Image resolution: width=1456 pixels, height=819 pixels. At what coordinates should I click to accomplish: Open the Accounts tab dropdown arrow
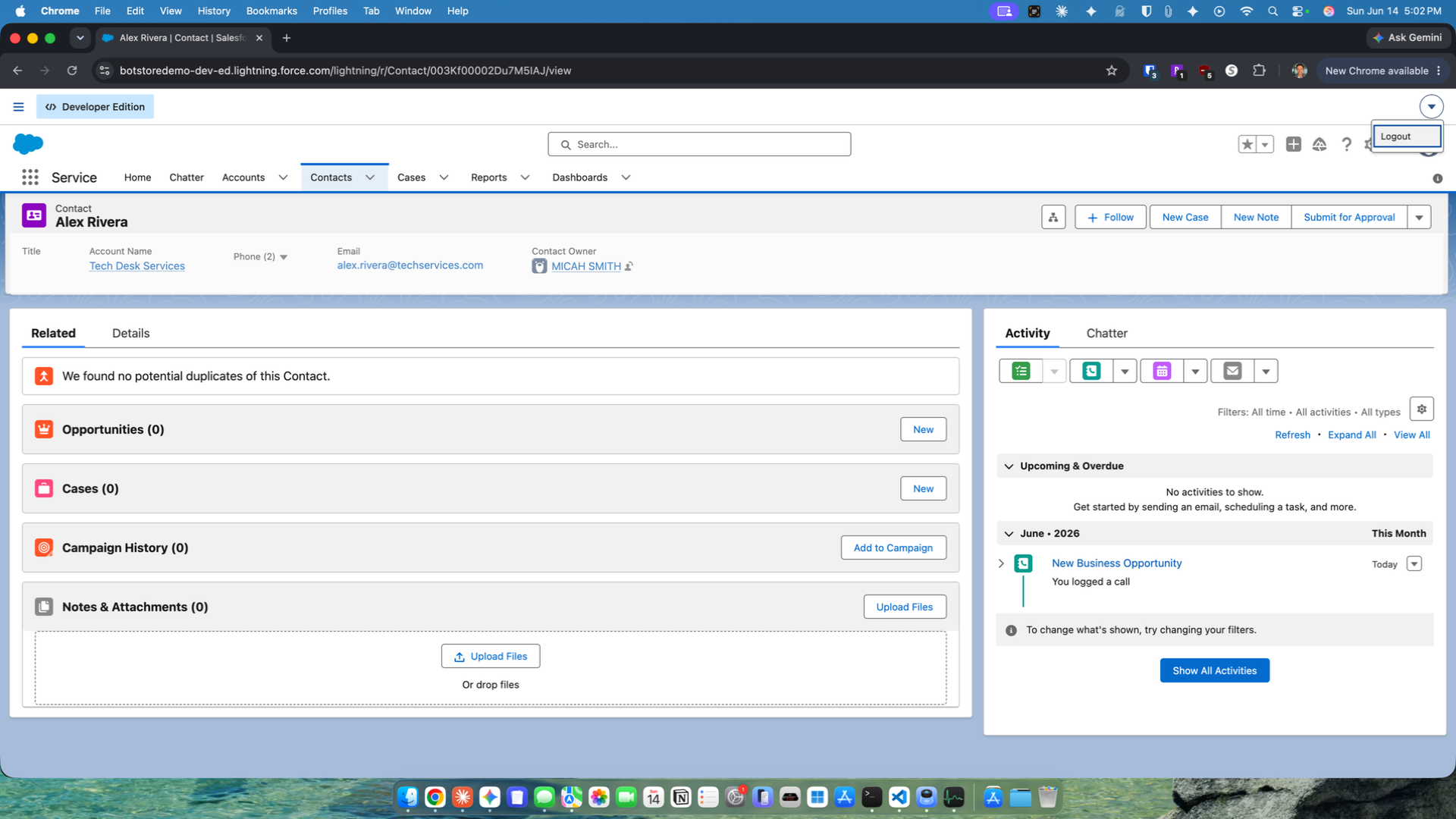(283, 177)
